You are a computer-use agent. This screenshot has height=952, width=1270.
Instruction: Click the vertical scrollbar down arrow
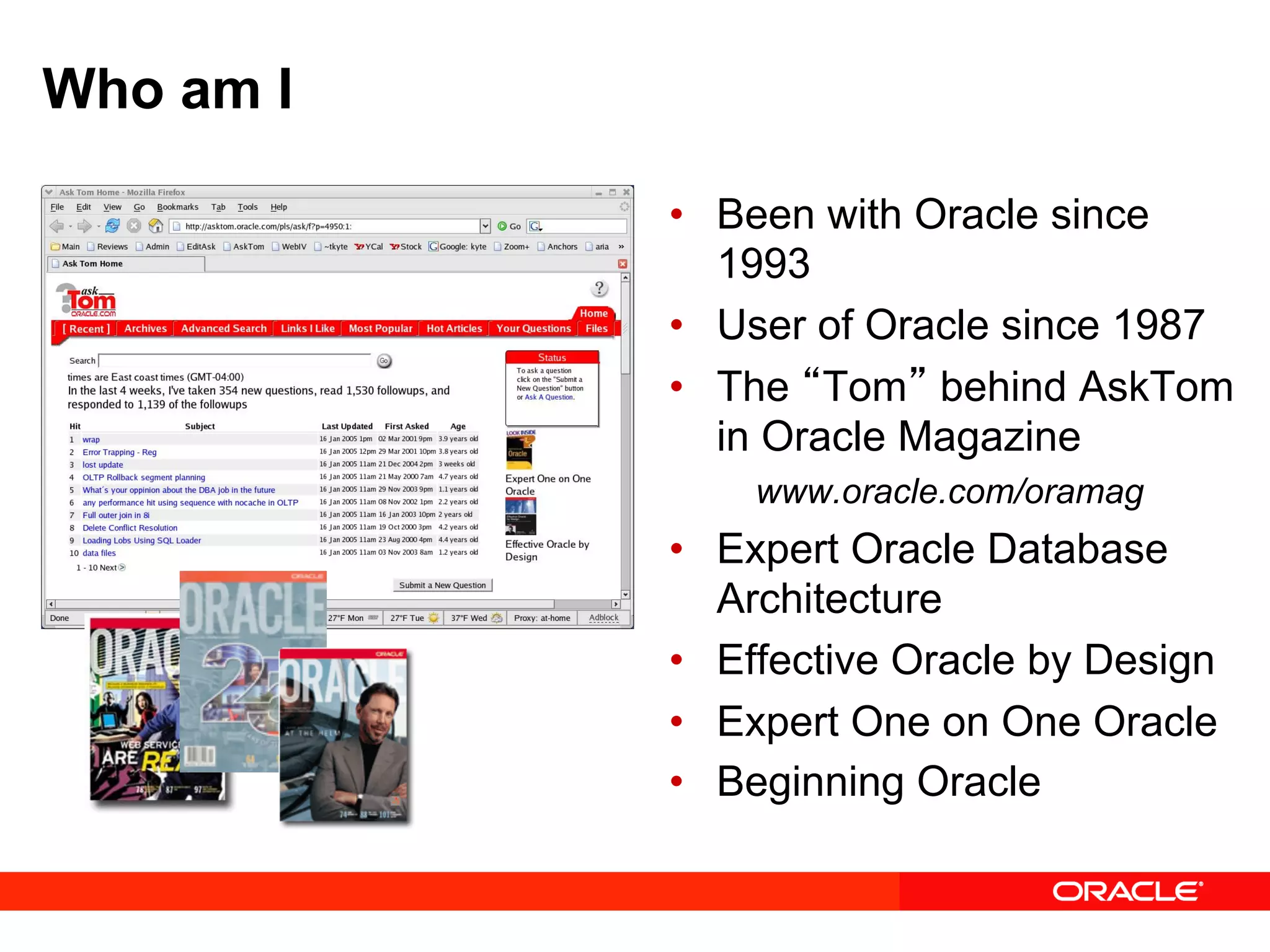point(625,594)
